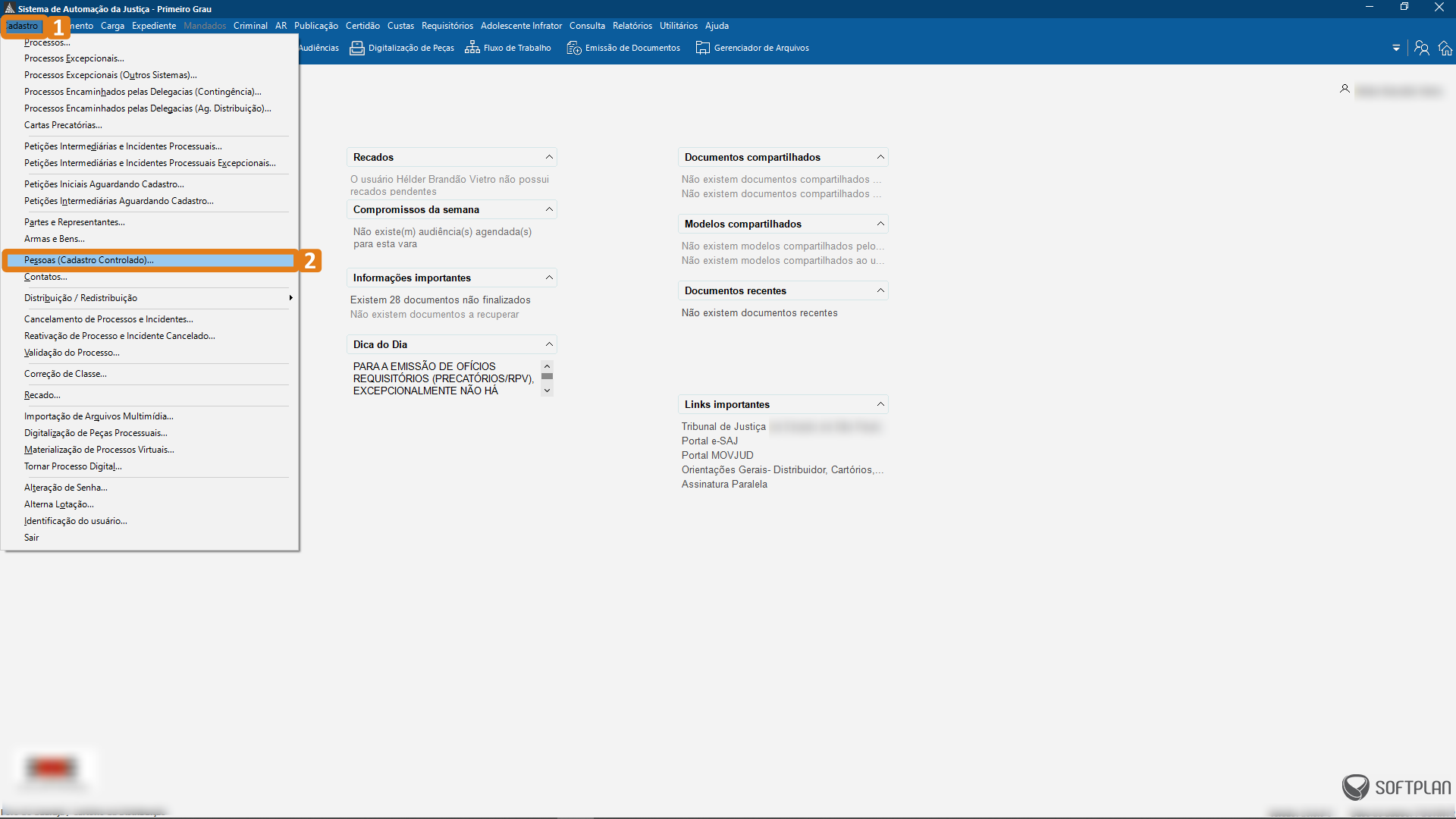1456x819 pixels.
Task: Collapse the Modelos compartilhados panel
Action: [x=880, y=224]
